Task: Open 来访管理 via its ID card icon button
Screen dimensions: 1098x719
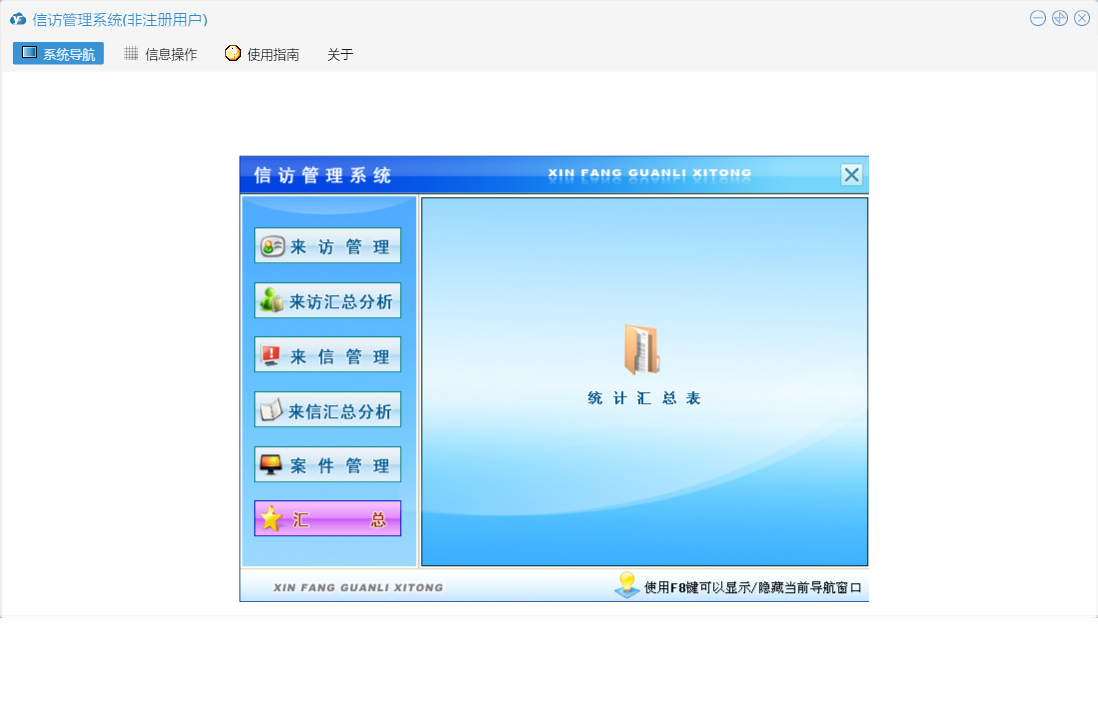Action: (x=328, y=246)
